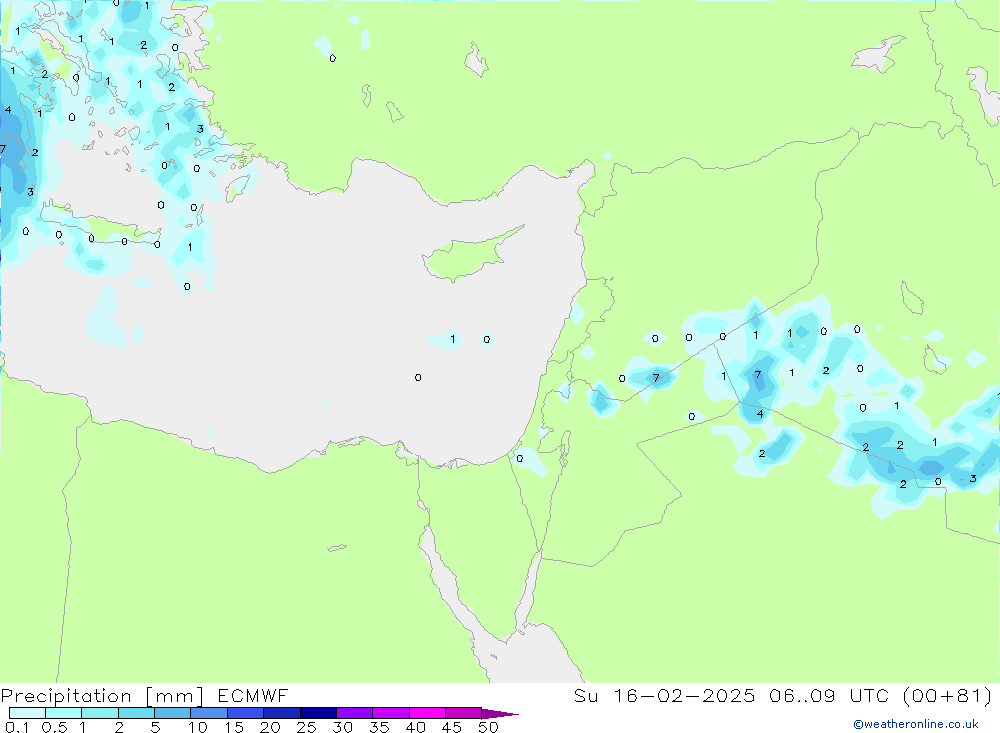Select the 'Su 16-02-2025' date text

point(664,696)
